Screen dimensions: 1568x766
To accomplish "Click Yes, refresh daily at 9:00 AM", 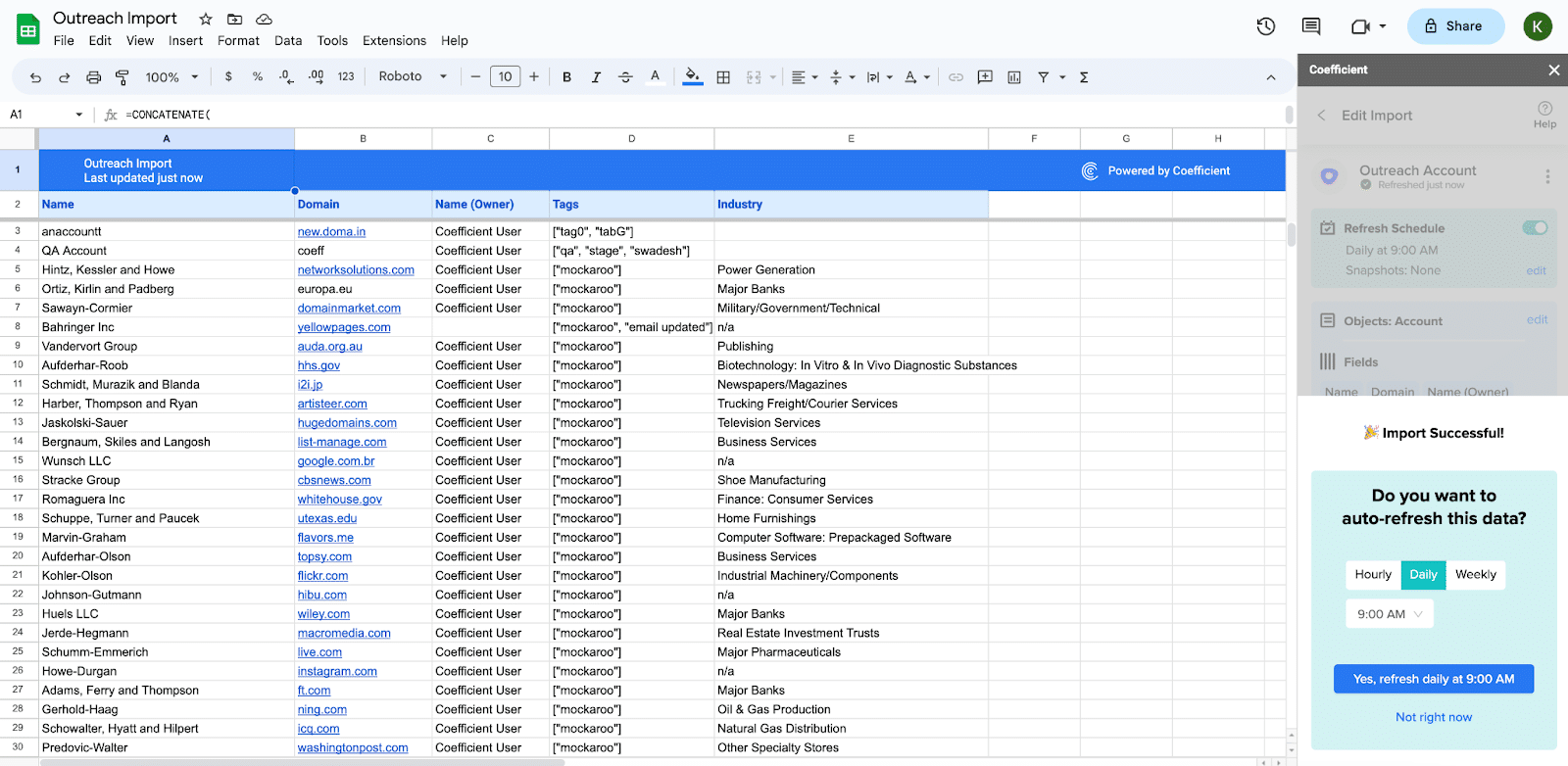I will pos(1434,679).
